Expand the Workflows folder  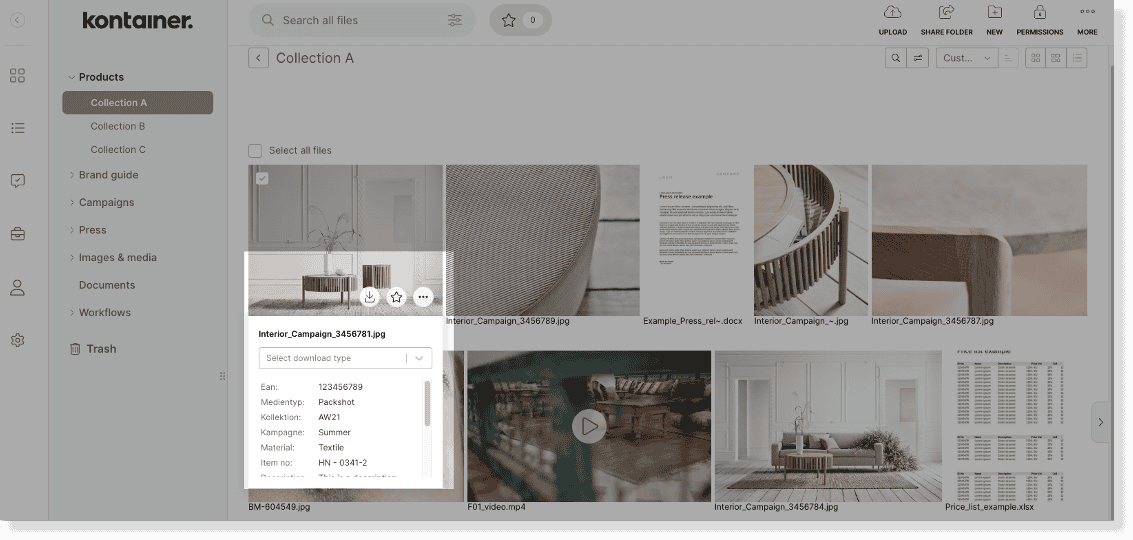pos(72,312)
